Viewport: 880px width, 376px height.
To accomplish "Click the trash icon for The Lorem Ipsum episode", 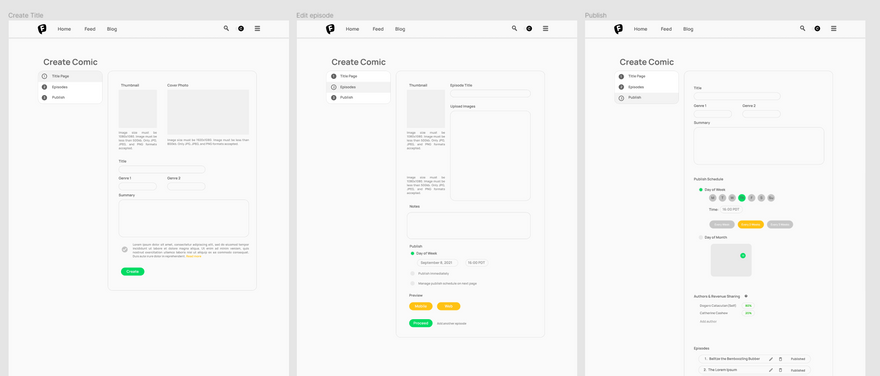I will pyautogui.click(x=780, y=370).
